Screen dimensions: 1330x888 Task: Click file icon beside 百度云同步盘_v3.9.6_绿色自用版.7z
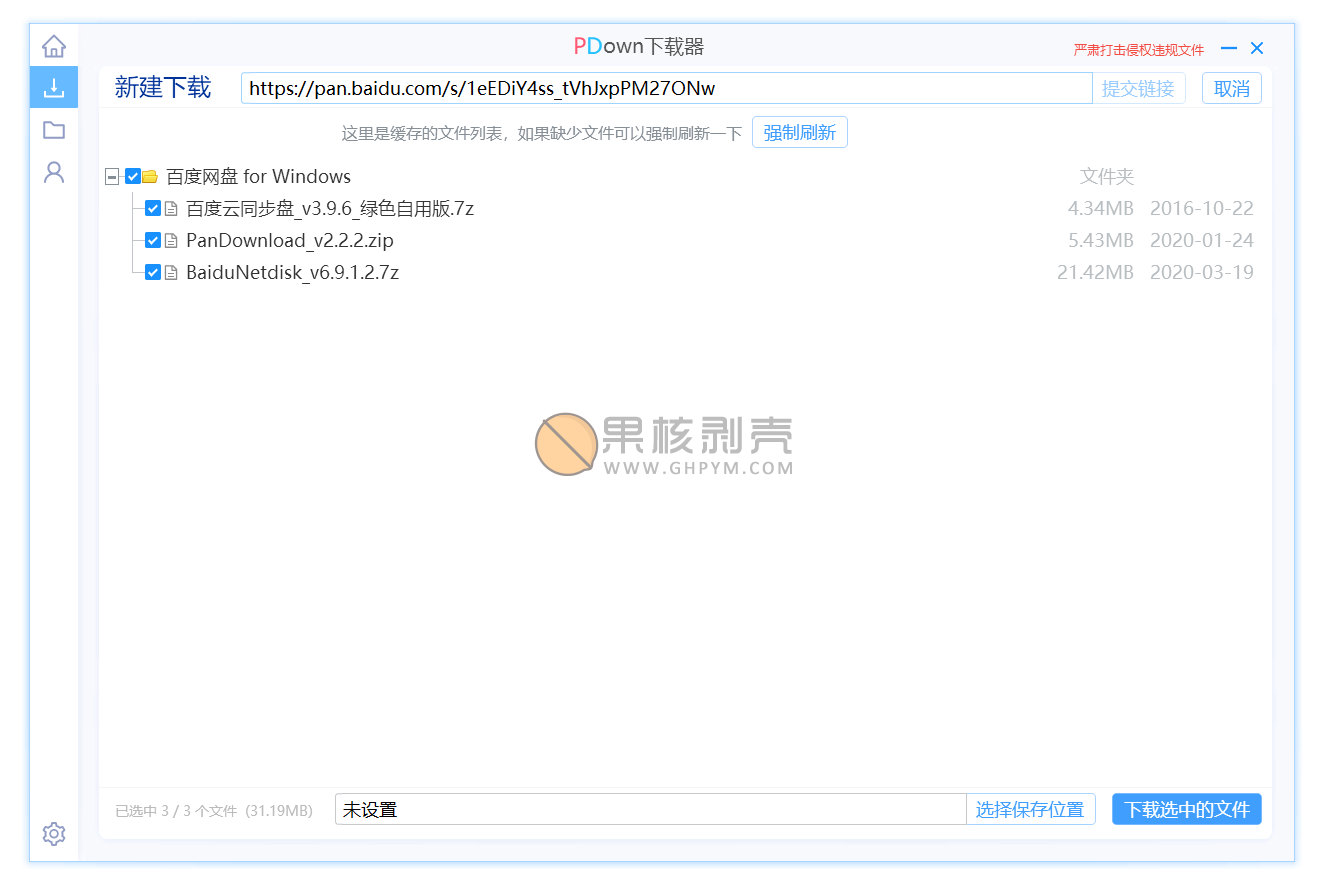click(x=171, y=209)
